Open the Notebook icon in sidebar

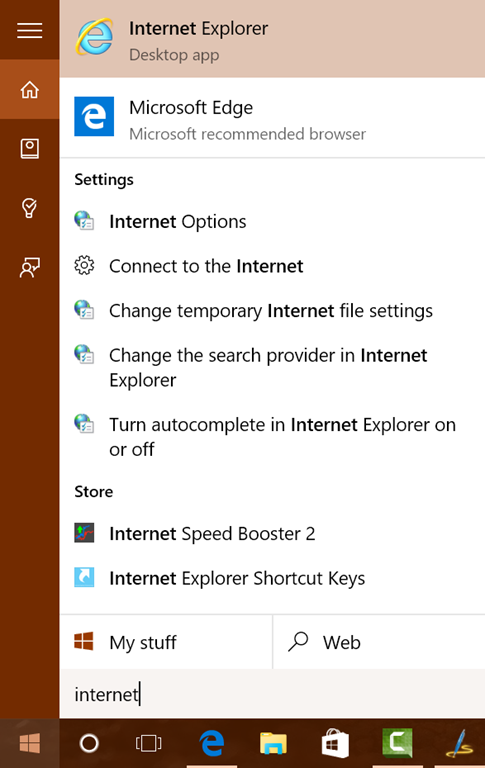coord(29,148)
